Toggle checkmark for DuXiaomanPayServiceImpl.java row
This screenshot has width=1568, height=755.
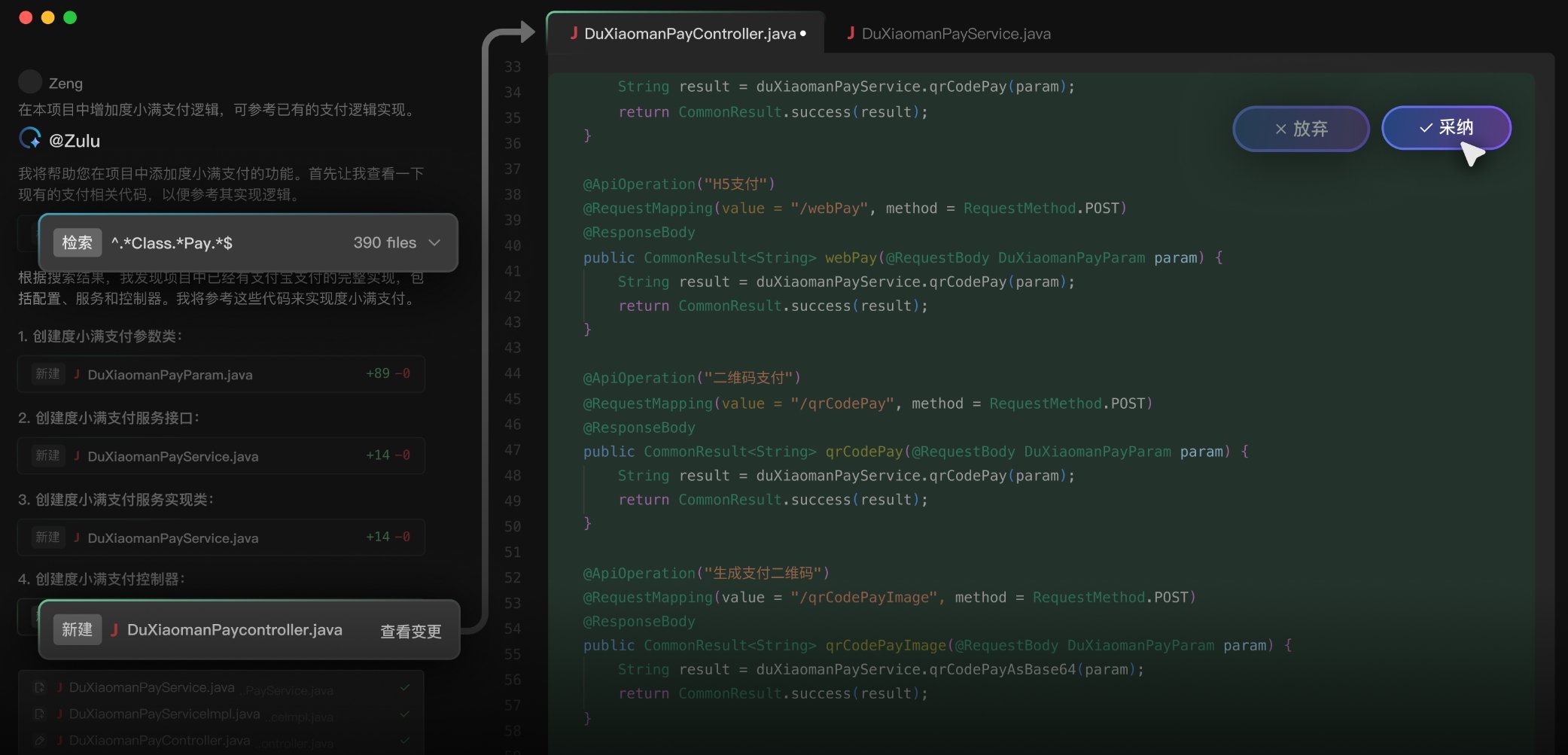point(405,714)
